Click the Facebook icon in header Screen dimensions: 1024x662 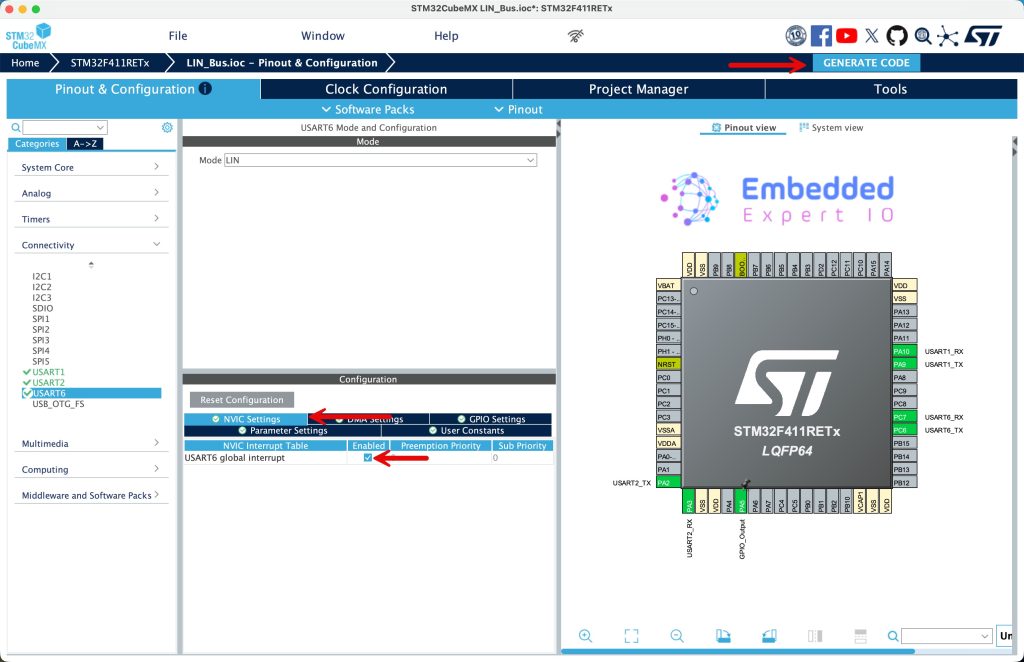click(x=821, y=36)
